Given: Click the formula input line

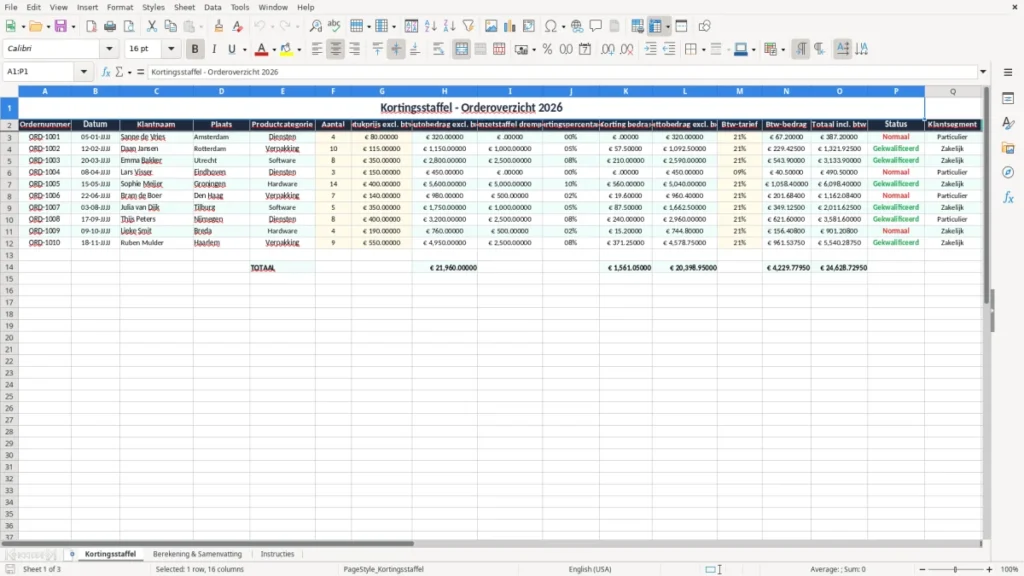Looking at the screenshot, I should 562,72.
